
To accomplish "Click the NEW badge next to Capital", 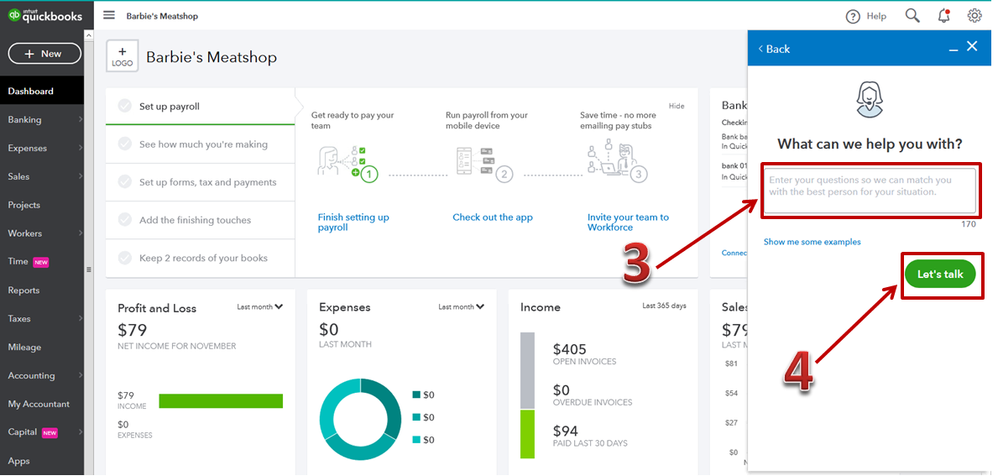I will tap(50, 433).
